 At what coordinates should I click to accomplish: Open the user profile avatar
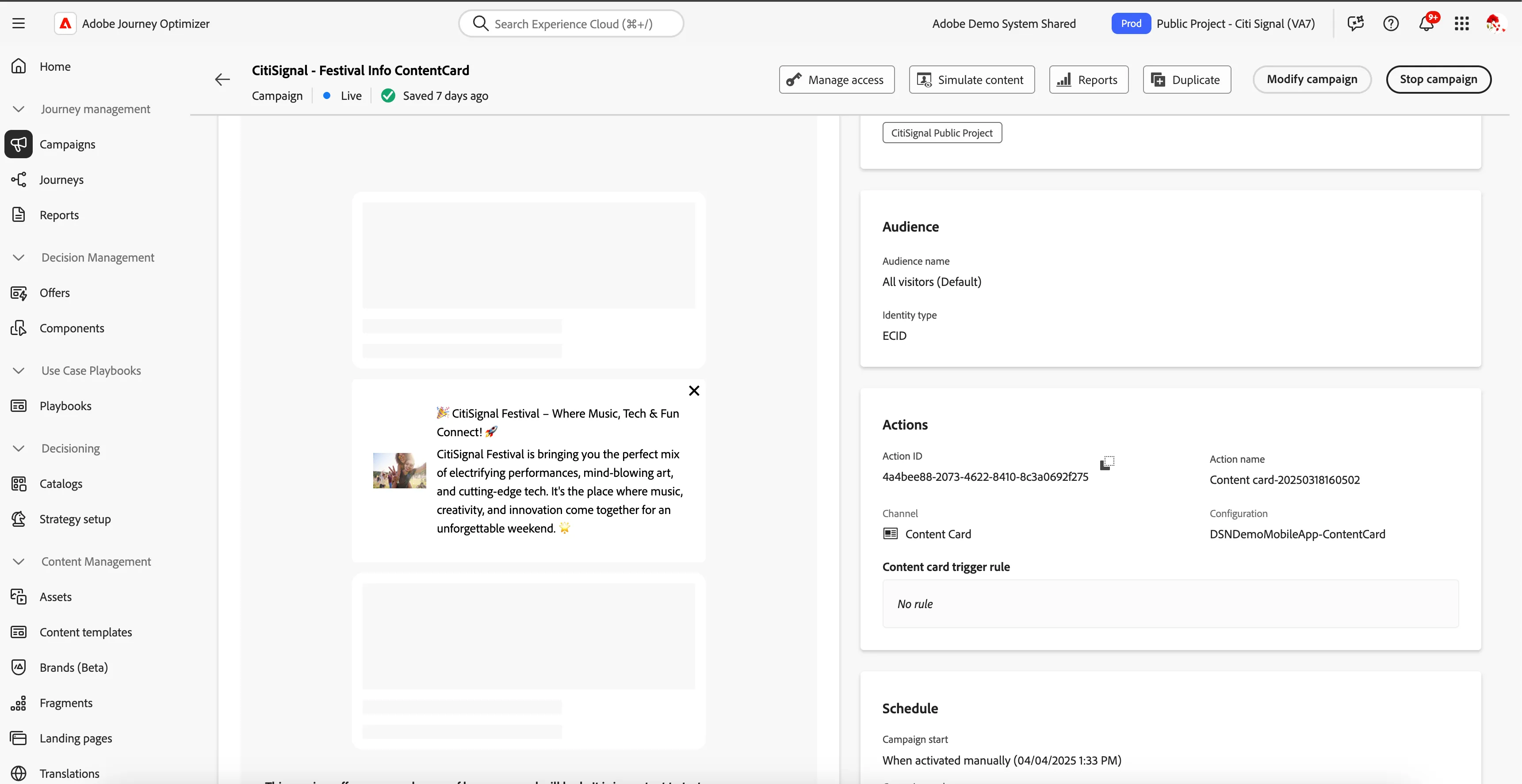[1495, 23]
